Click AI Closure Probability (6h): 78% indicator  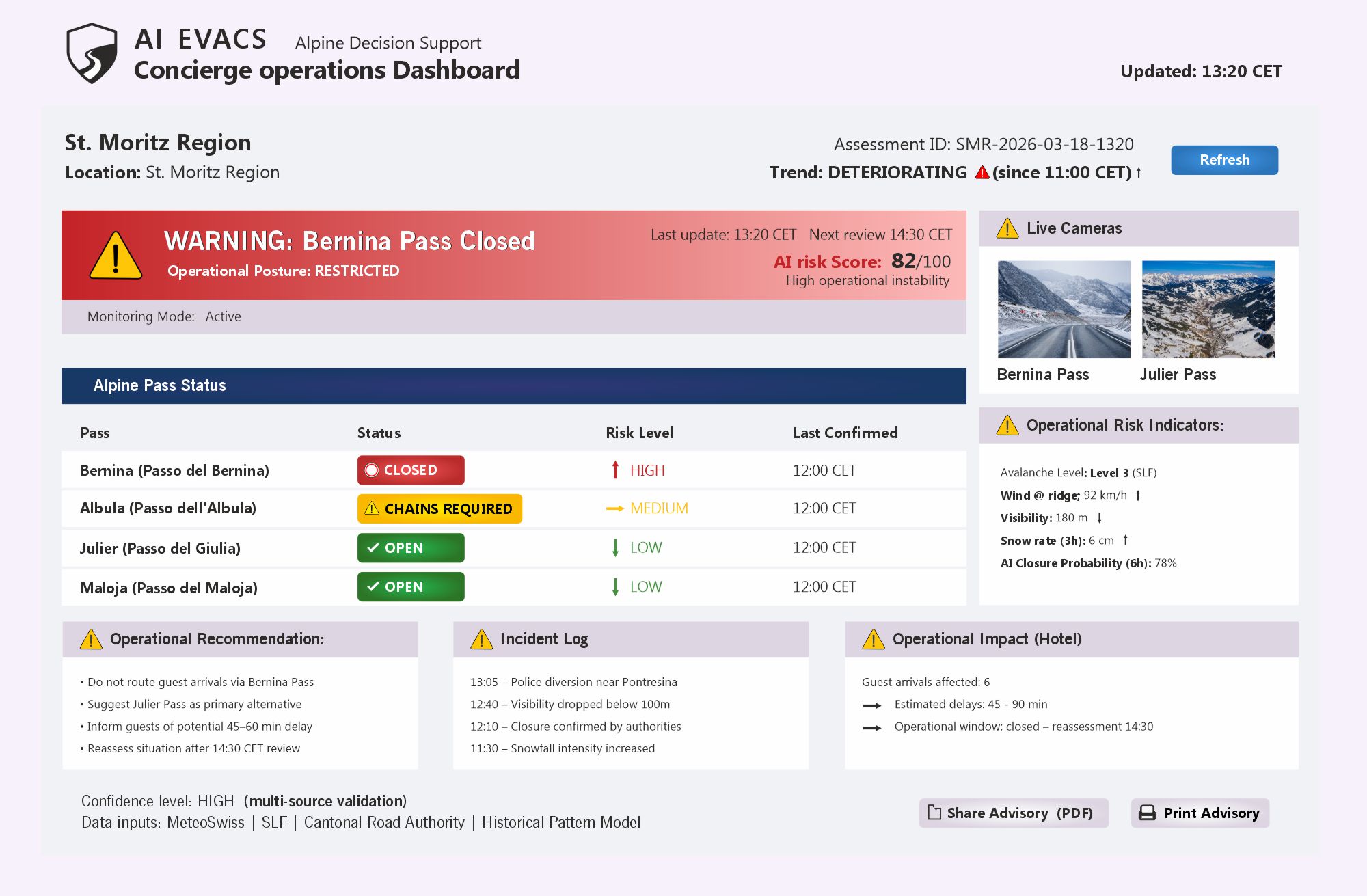tap(1089, 563)
